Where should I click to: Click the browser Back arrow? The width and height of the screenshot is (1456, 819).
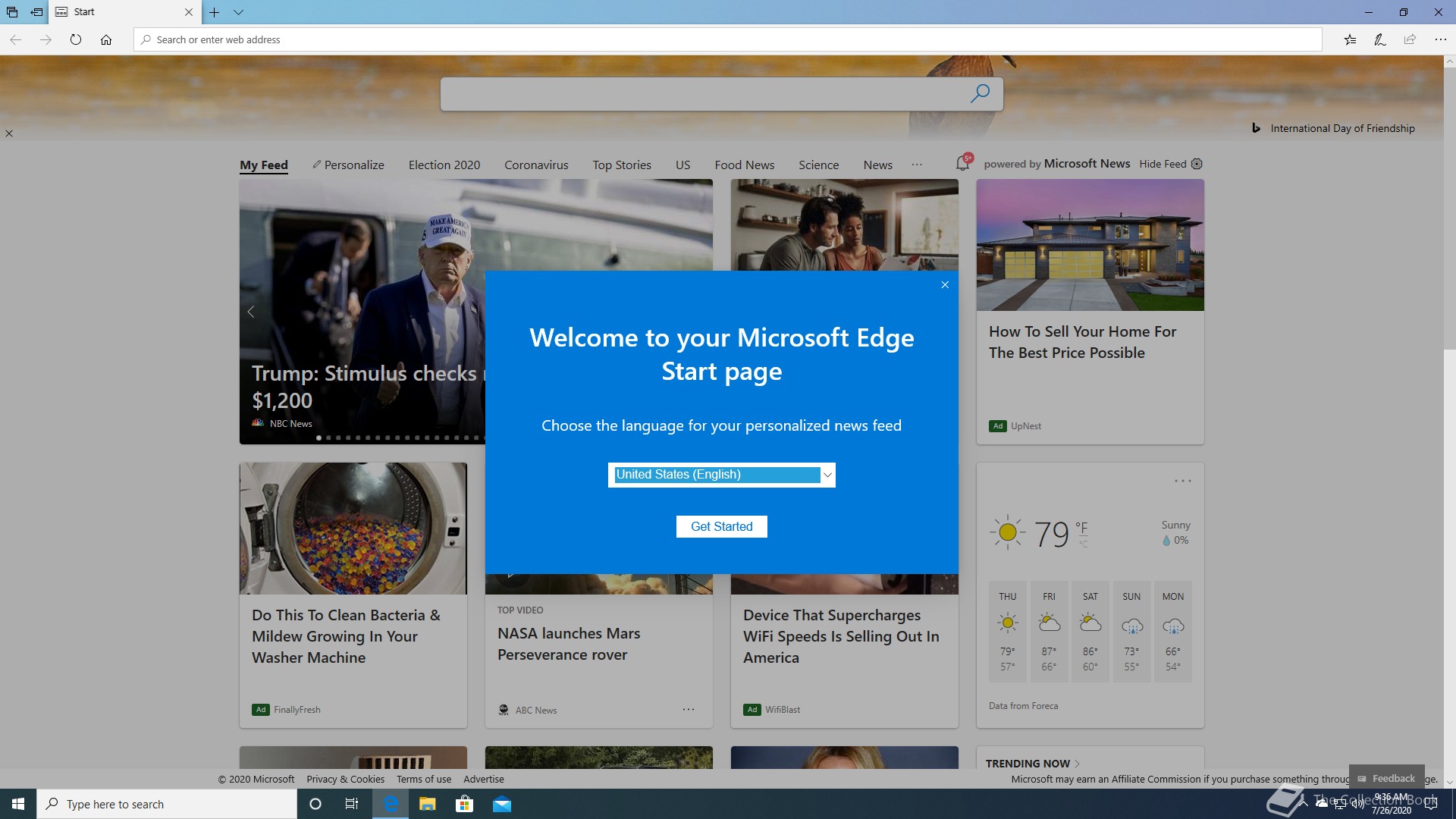pyautogui.click(x=15, y=39)
